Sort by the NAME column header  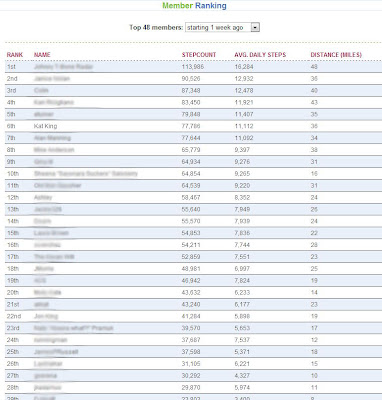pos(42,55)
